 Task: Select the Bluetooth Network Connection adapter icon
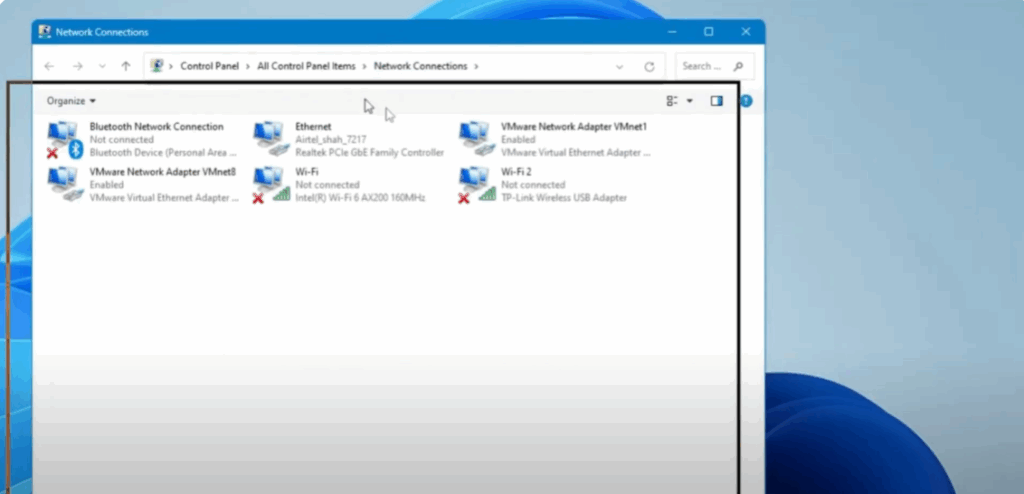point(65,139)
